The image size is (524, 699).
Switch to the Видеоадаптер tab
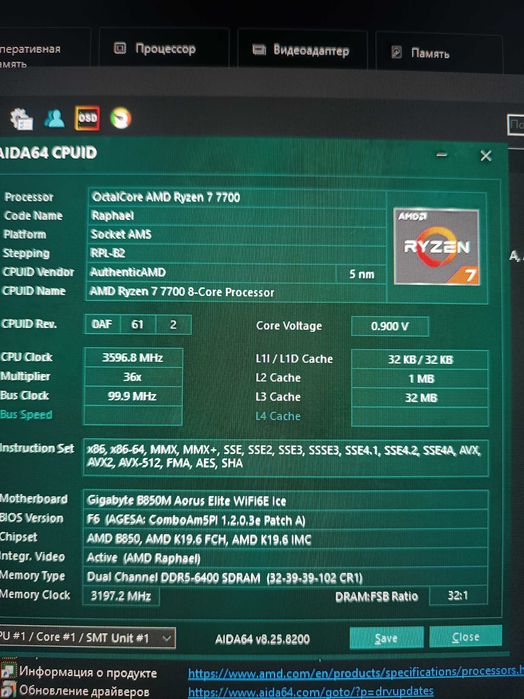[x=302, y=49]
